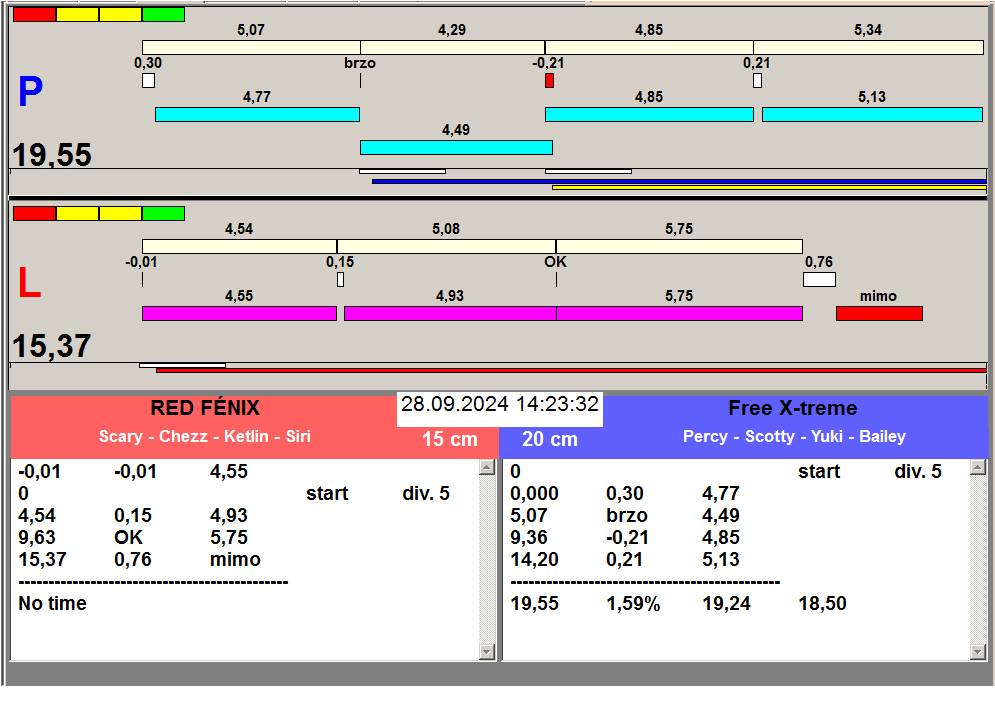The width and height of the screenshot is (995, 716).
Task: Click the Percy - Scotty - Yuki - Bailey lineup
Action: click(794, 437)
